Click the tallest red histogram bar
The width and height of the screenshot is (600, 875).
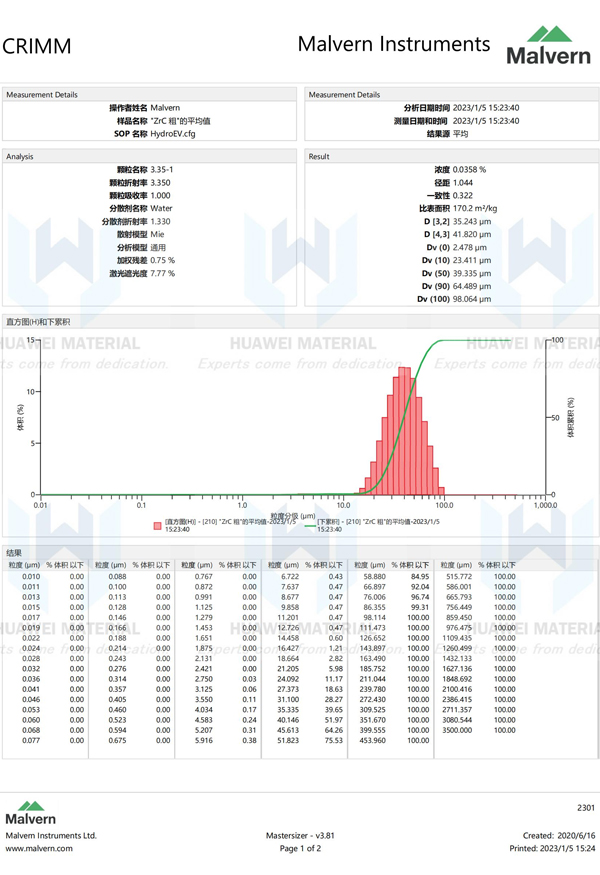click(x=403, y=430)
